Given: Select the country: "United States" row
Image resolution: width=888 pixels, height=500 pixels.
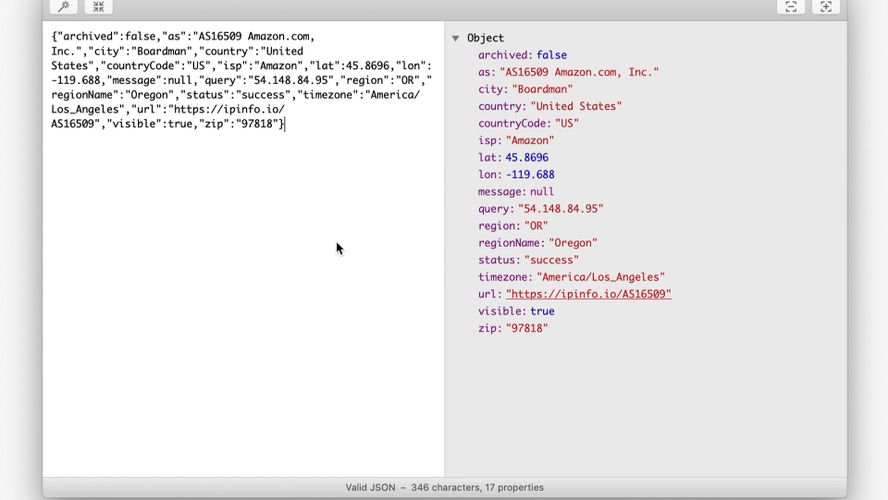Looking at the screenshot, I should coord(549,106).
